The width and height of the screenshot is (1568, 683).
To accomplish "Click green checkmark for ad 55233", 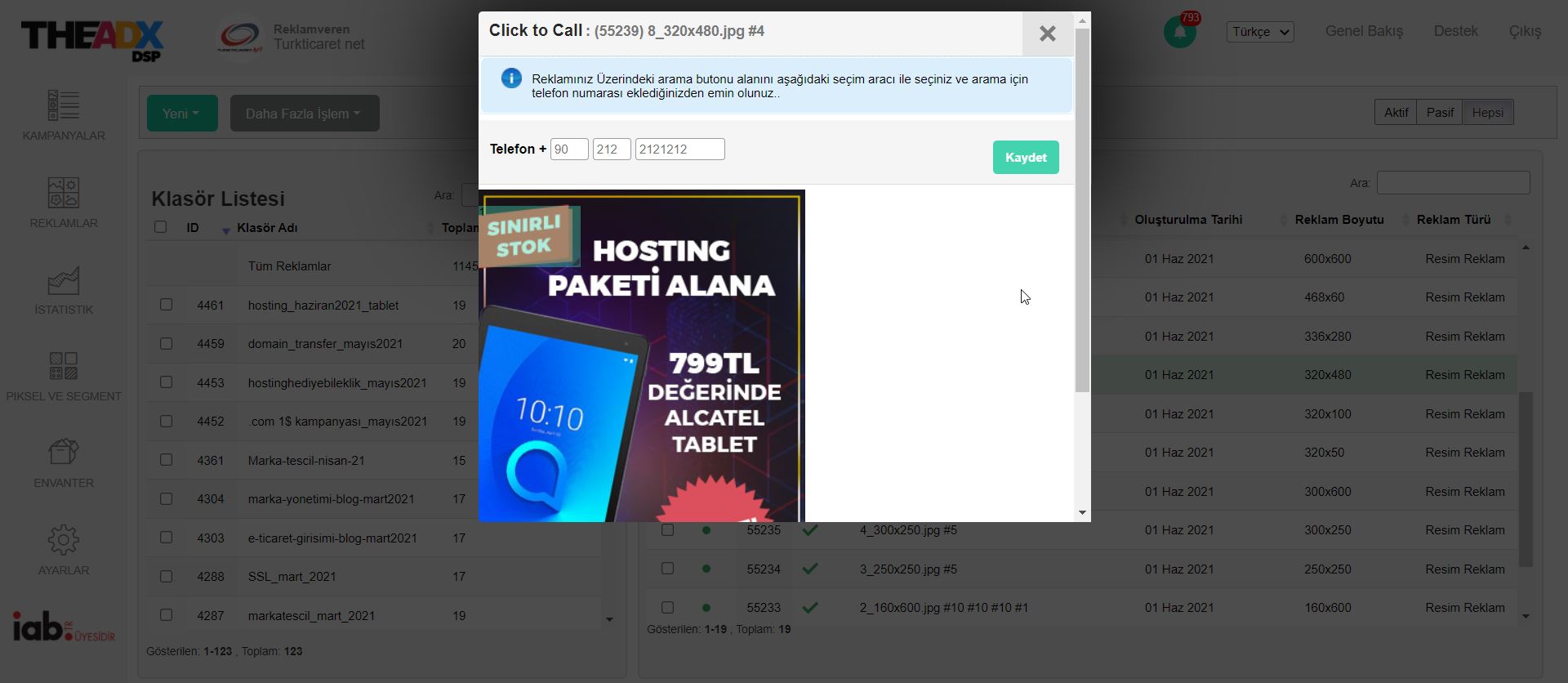I will (x=810, y=608).
